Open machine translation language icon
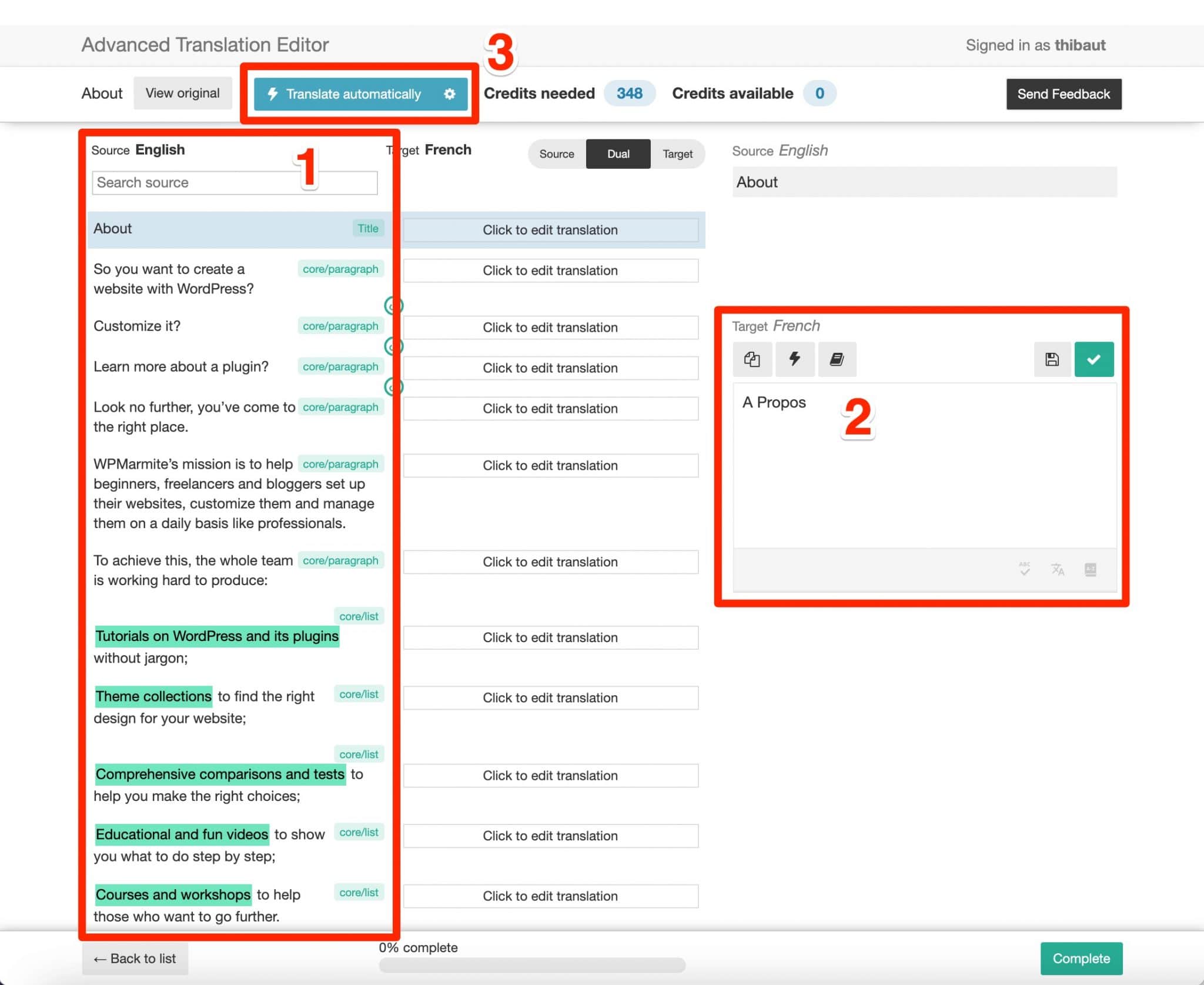The image size is (1204, 985). (x=1058, y=569)
